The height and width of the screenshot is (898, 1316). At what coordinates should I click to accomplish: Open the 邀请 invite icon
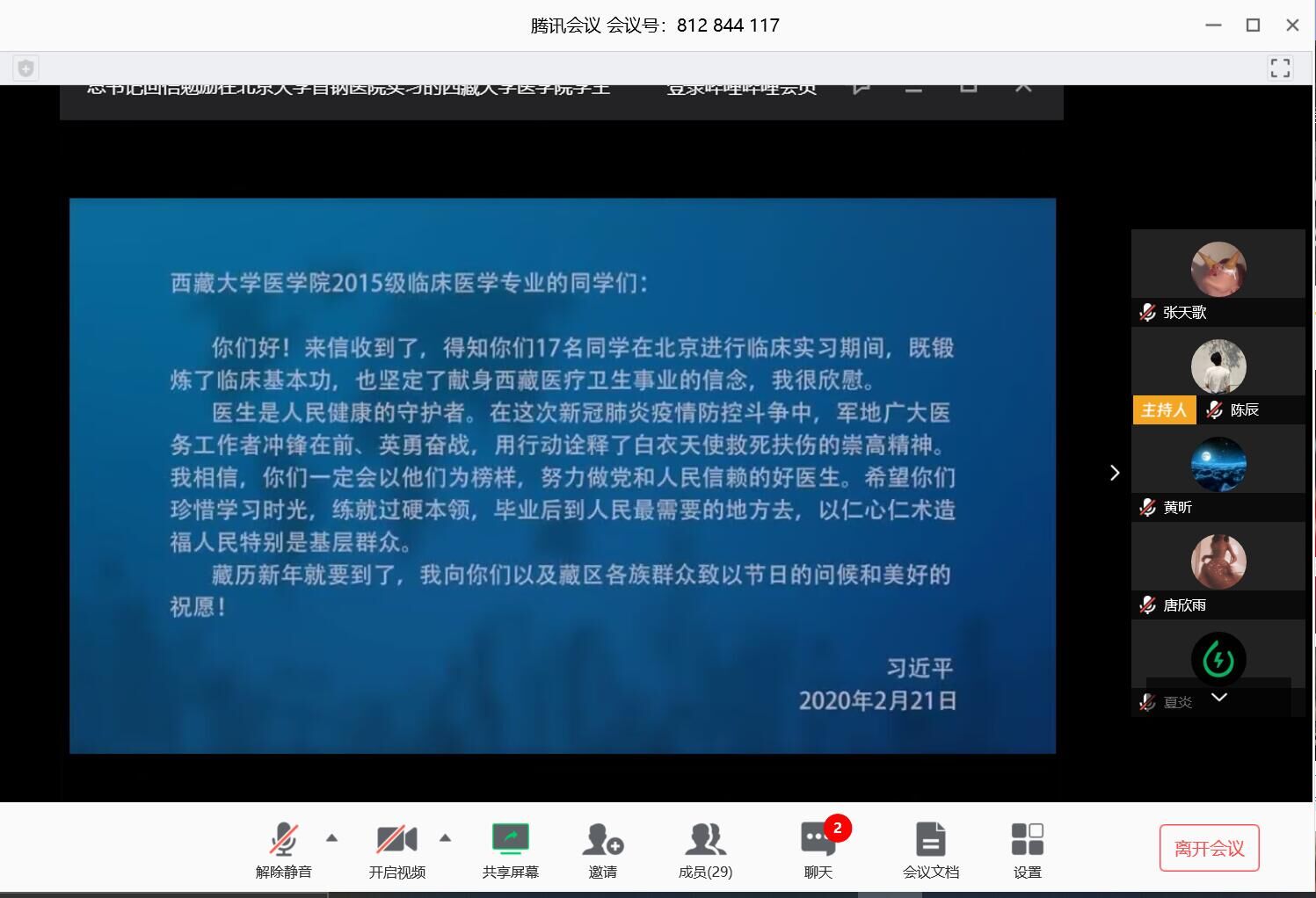(602, 849)
